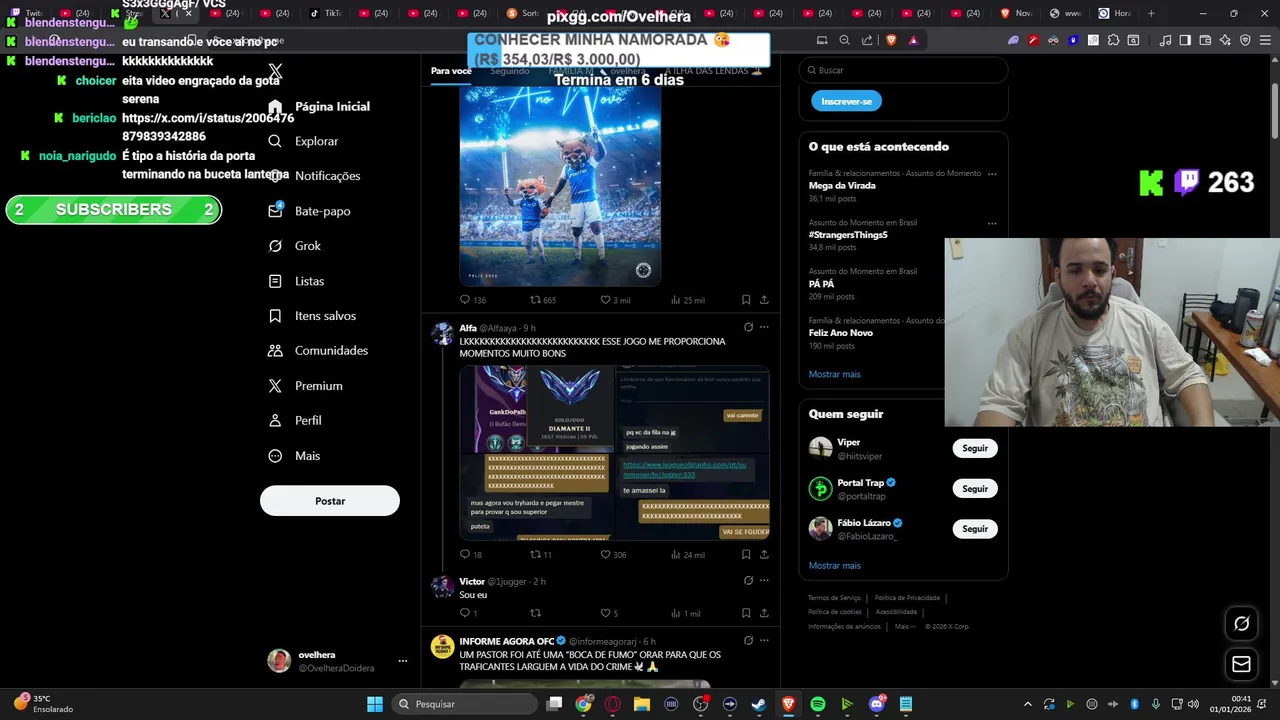Image resolution: width=1280 pixels, height=720 pixels.
Task: Open the browser extensions puzzle icon
Action: tap(1113, 40)
